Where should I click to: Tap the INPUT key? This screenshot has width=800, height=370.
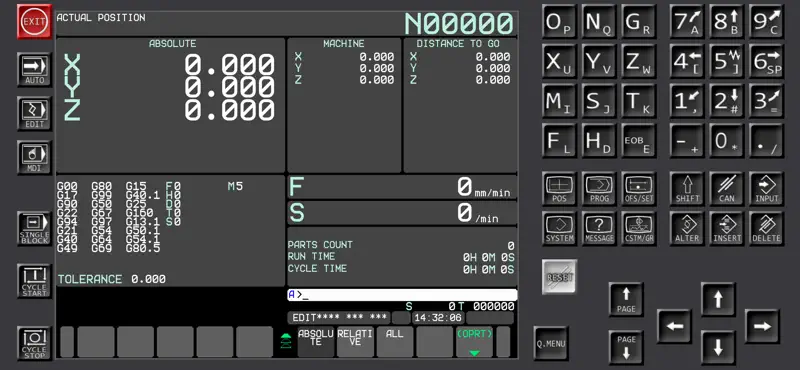(767, 188)
